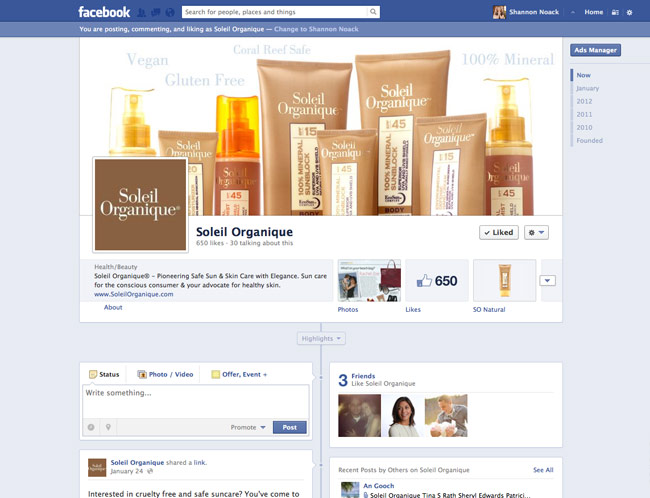Jump to Now on timeline

(583, 75)
